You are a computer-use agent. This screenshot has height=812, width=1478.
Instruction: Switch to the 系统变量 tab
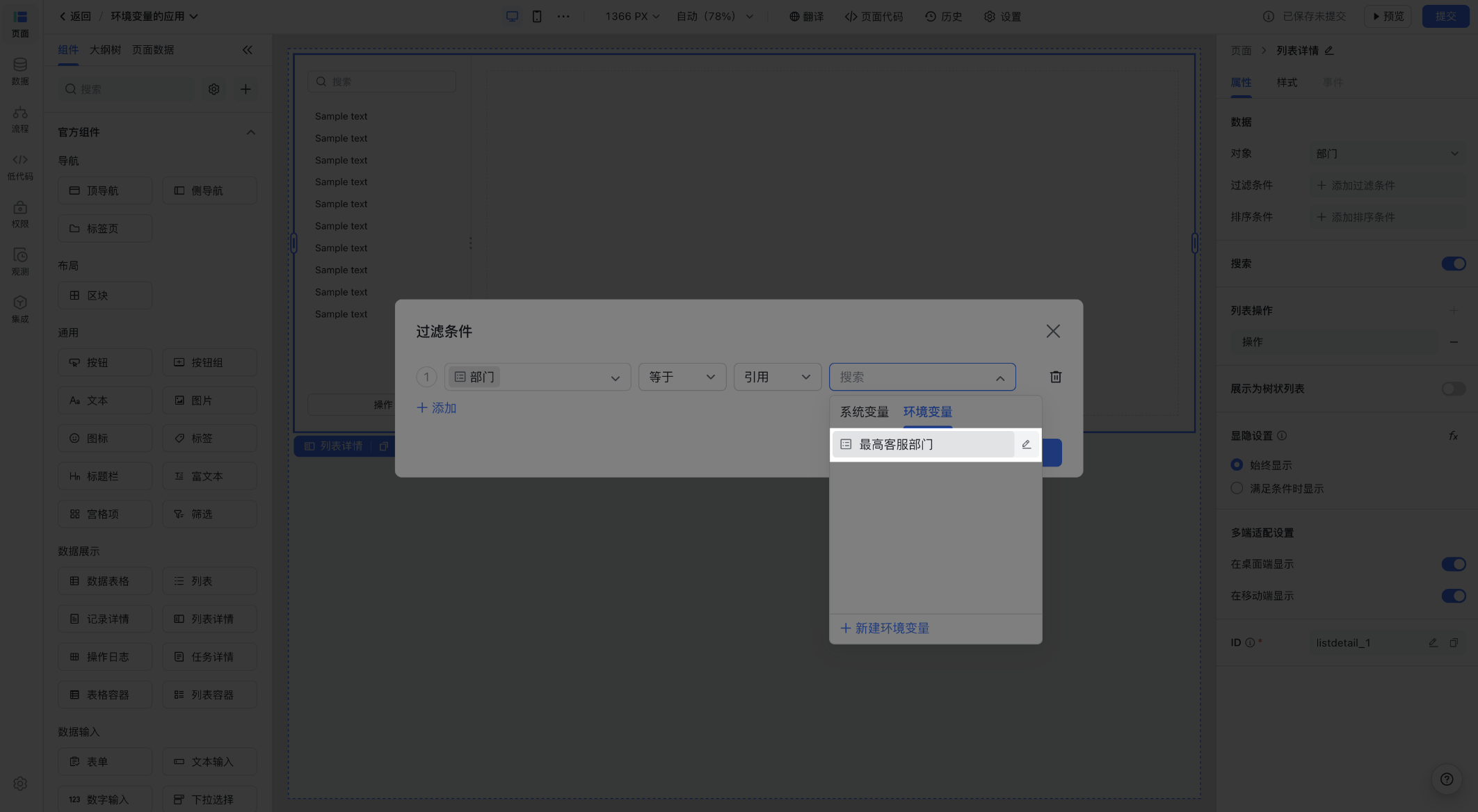click(864, 412)
